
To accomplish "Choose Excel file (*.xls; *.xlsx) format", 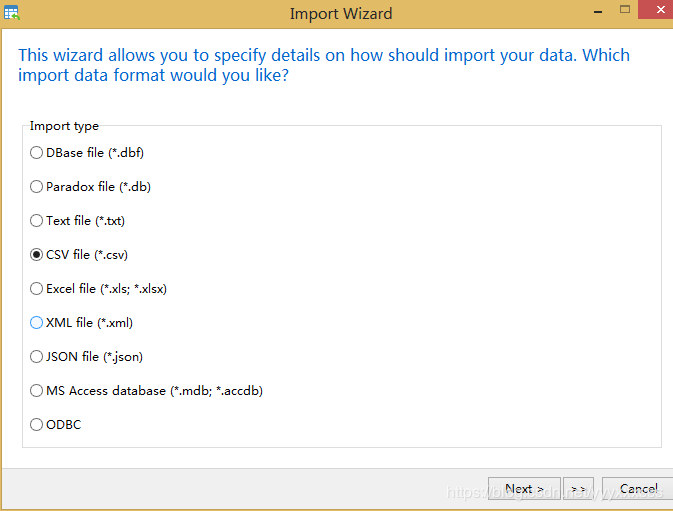I will (37, 289).
